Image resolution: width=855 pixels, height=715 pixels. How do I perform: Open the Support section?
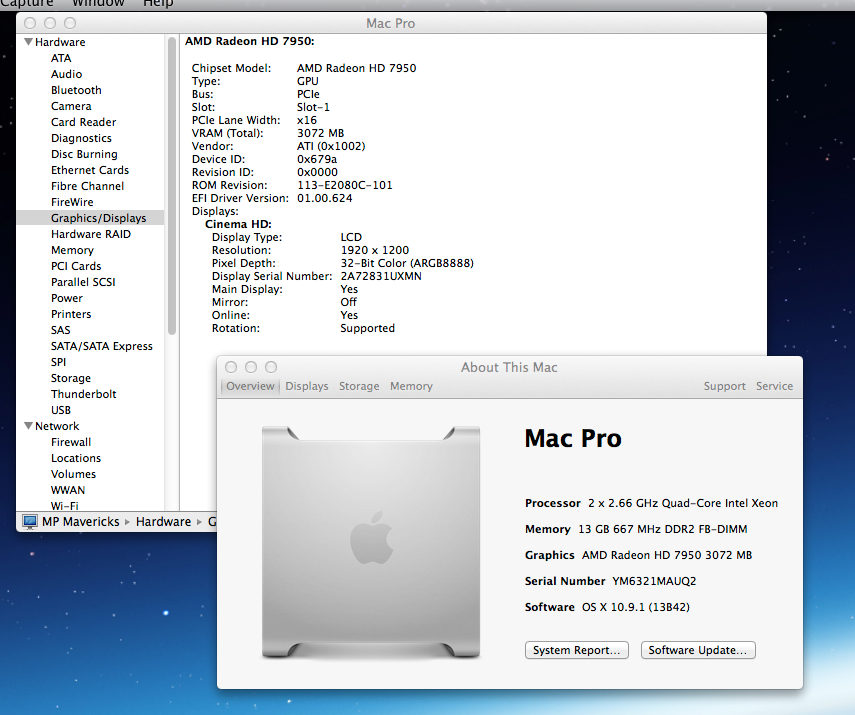pos(724,386)
